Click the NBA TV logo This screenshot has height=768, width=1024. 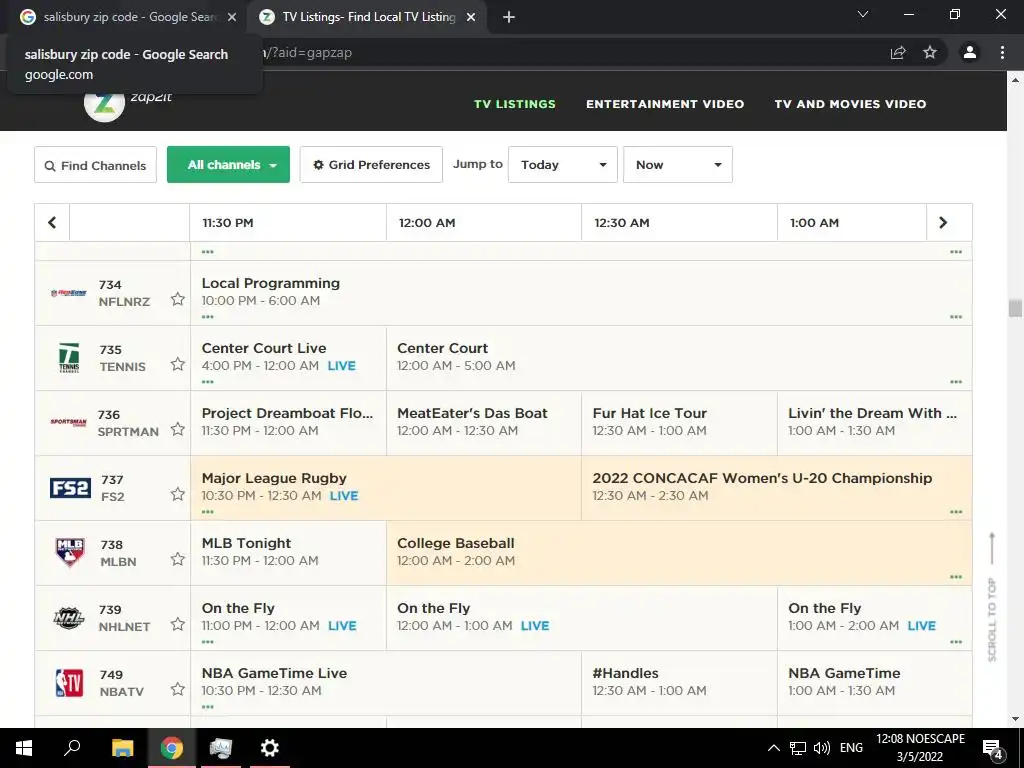tap(69, 683)
